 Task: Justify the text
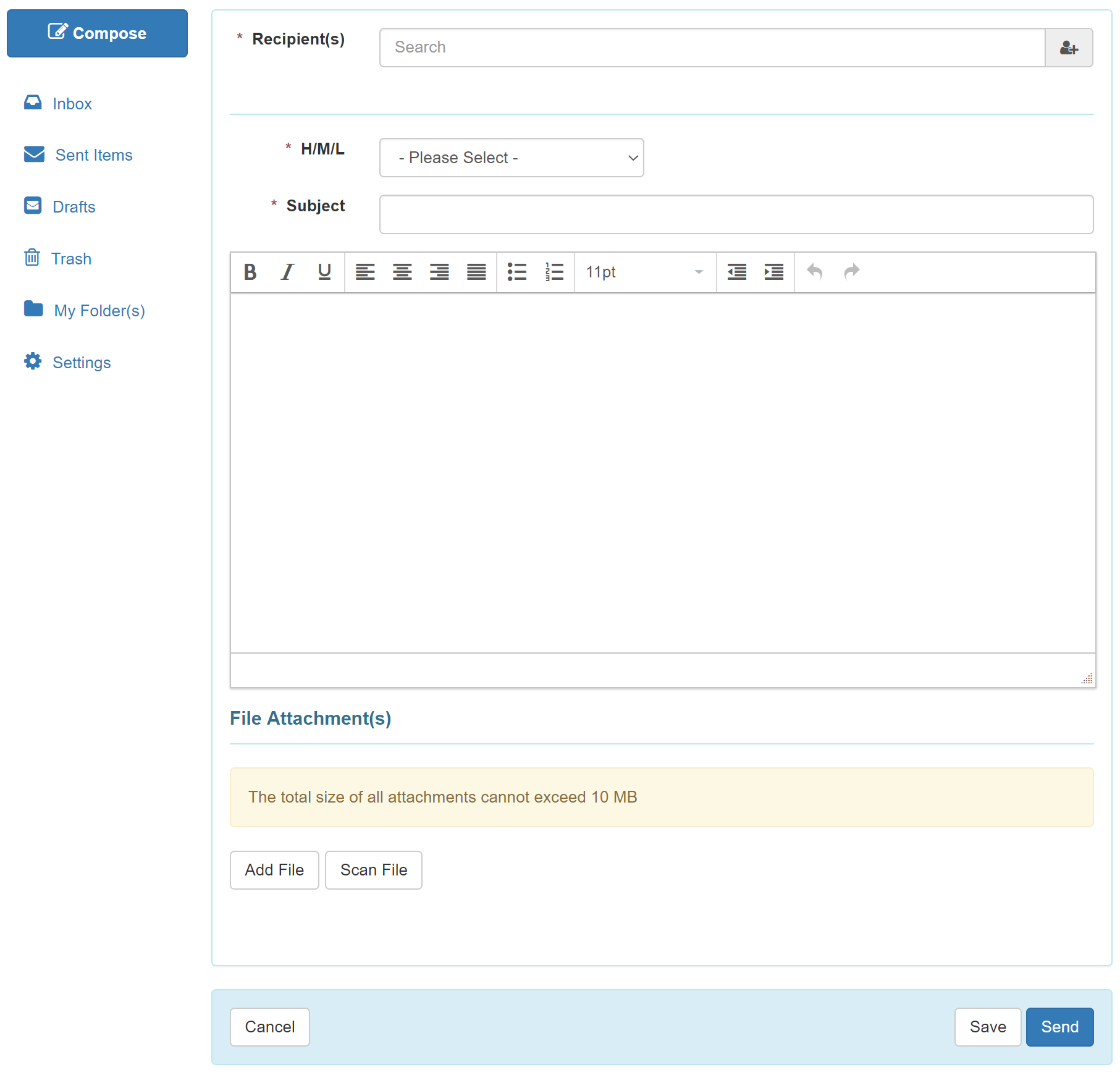pos(476,272)
